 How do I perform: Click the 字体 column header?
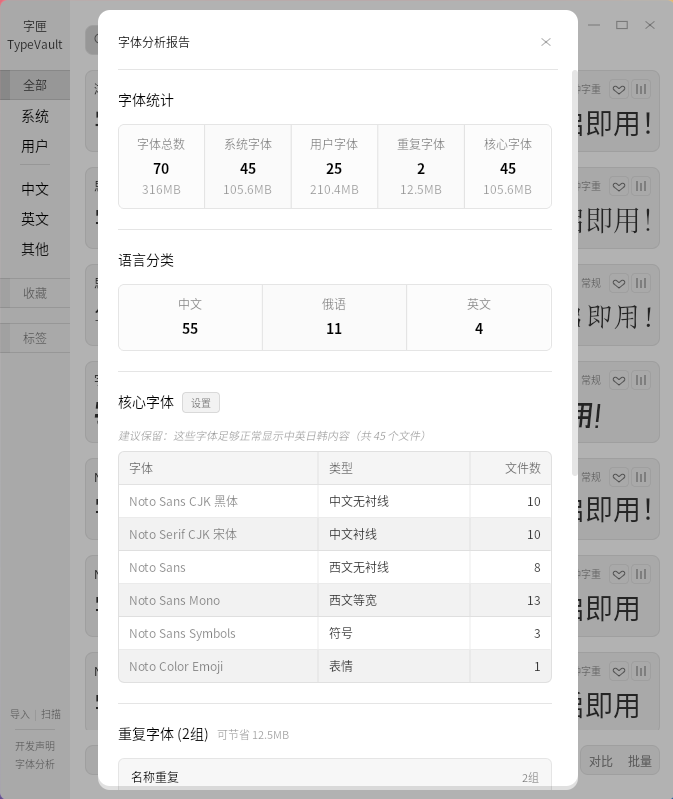218,468
